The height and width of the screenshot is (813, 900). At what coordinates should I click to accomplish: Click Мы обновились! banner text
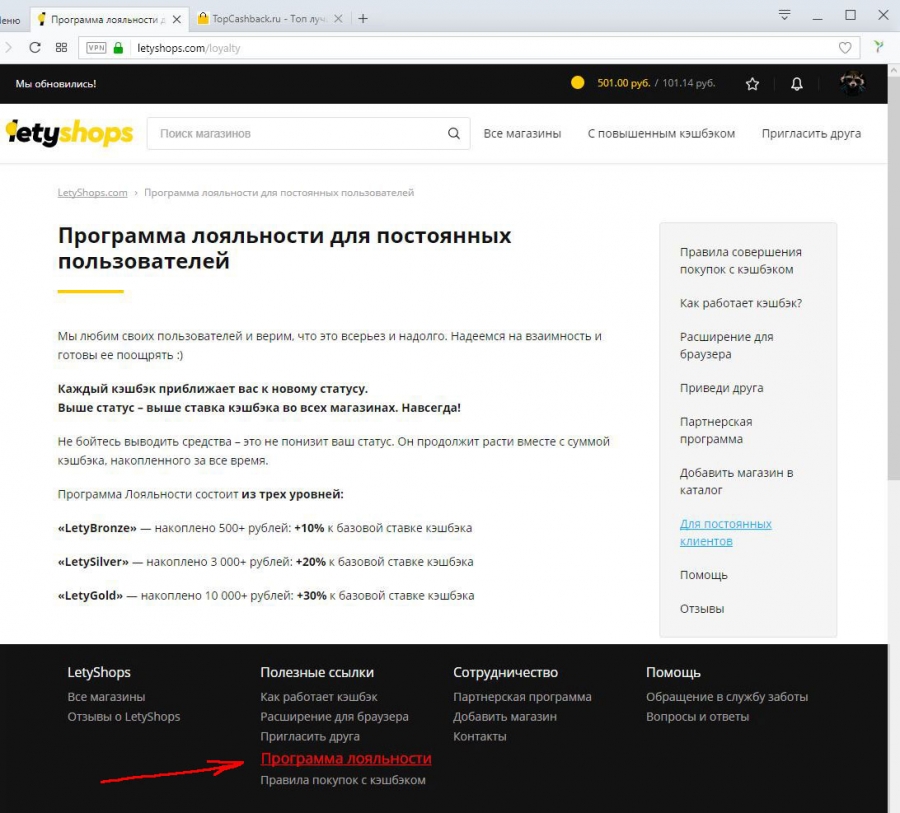[56, 84]
